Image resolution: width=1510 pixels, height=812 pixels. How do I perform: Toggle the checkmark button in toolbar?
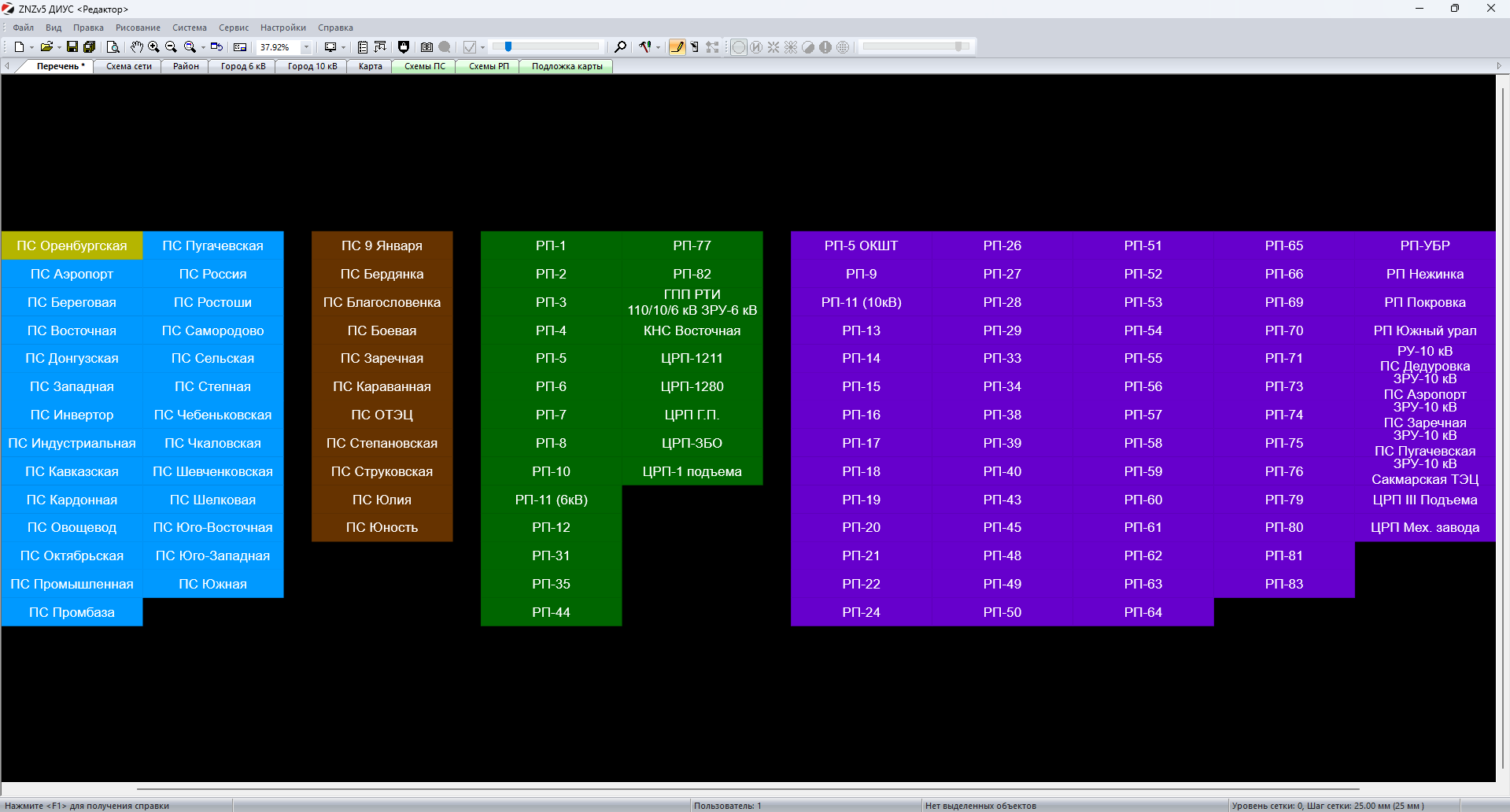point(470,47)
